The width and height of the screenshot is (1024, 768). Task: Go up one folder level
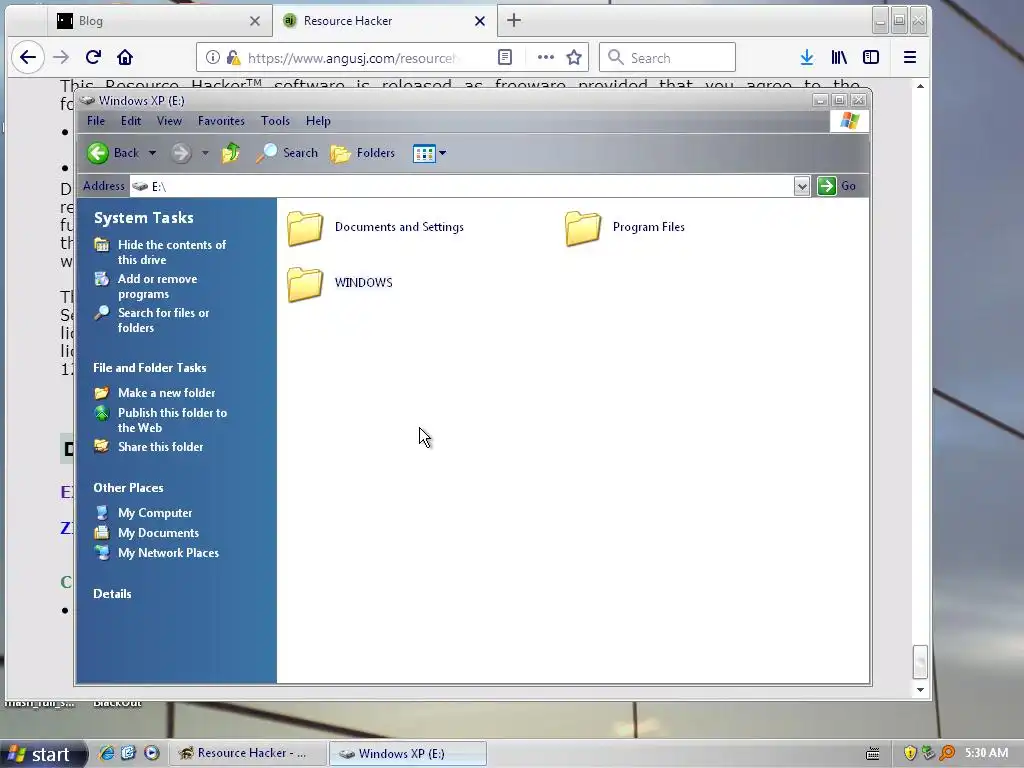coord(231,153)
